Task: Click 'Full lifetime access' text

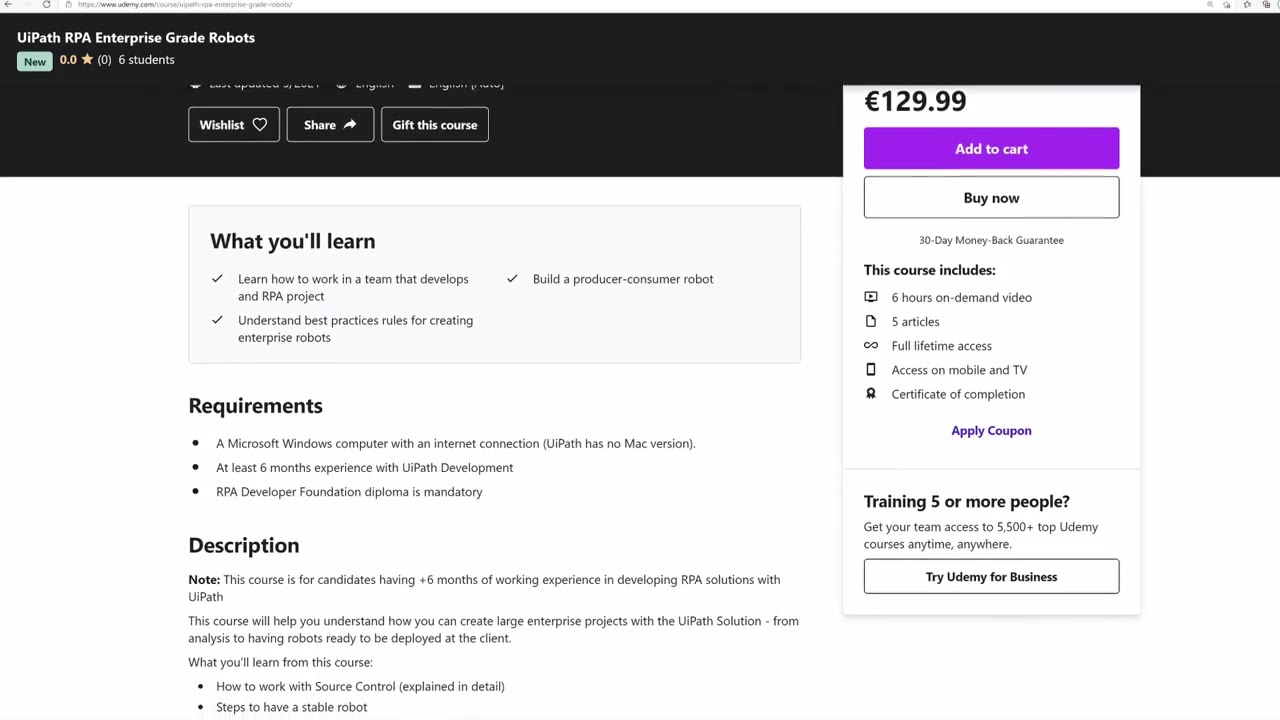Action: click(942, 346)
